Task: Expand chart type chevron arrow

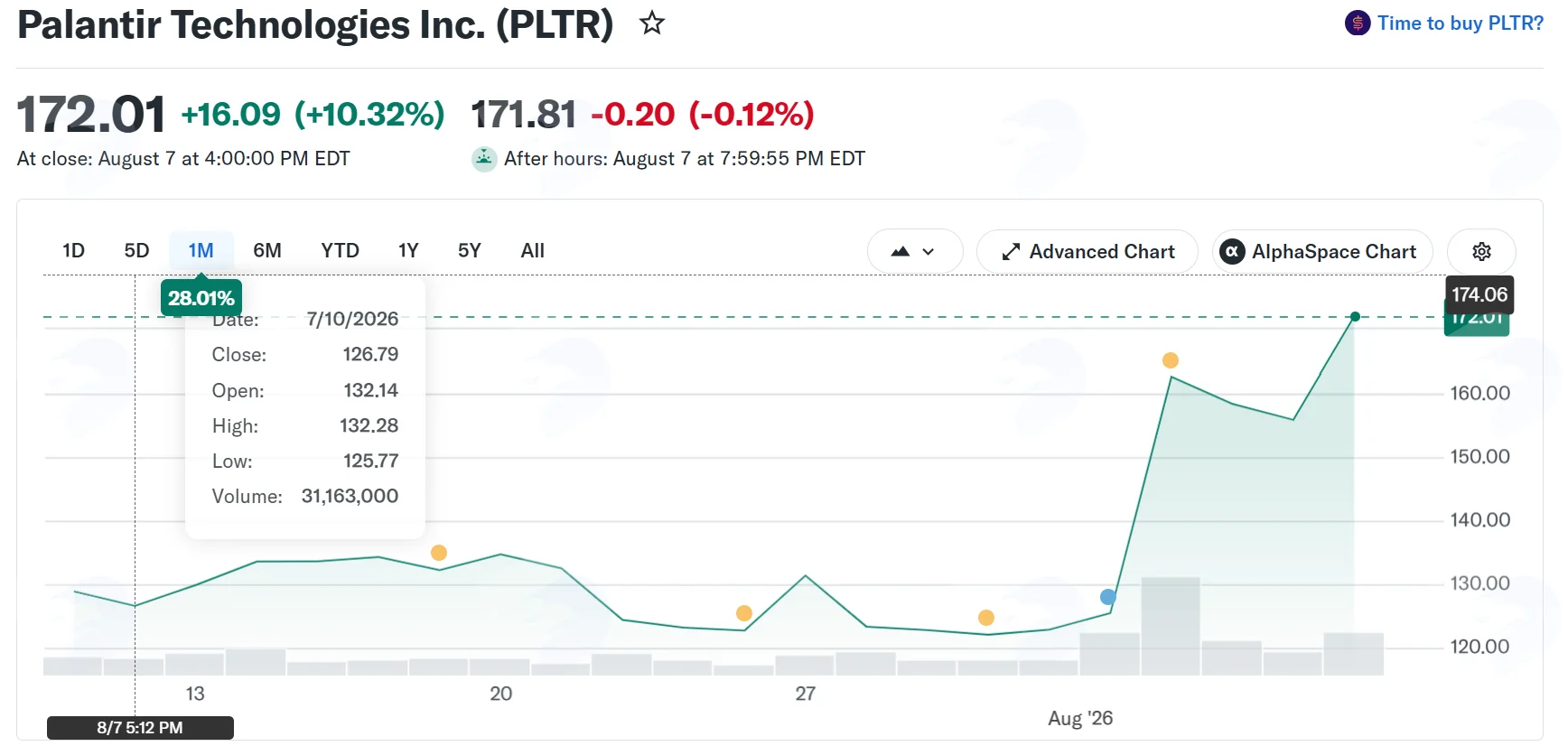Action: coord(929,252)
